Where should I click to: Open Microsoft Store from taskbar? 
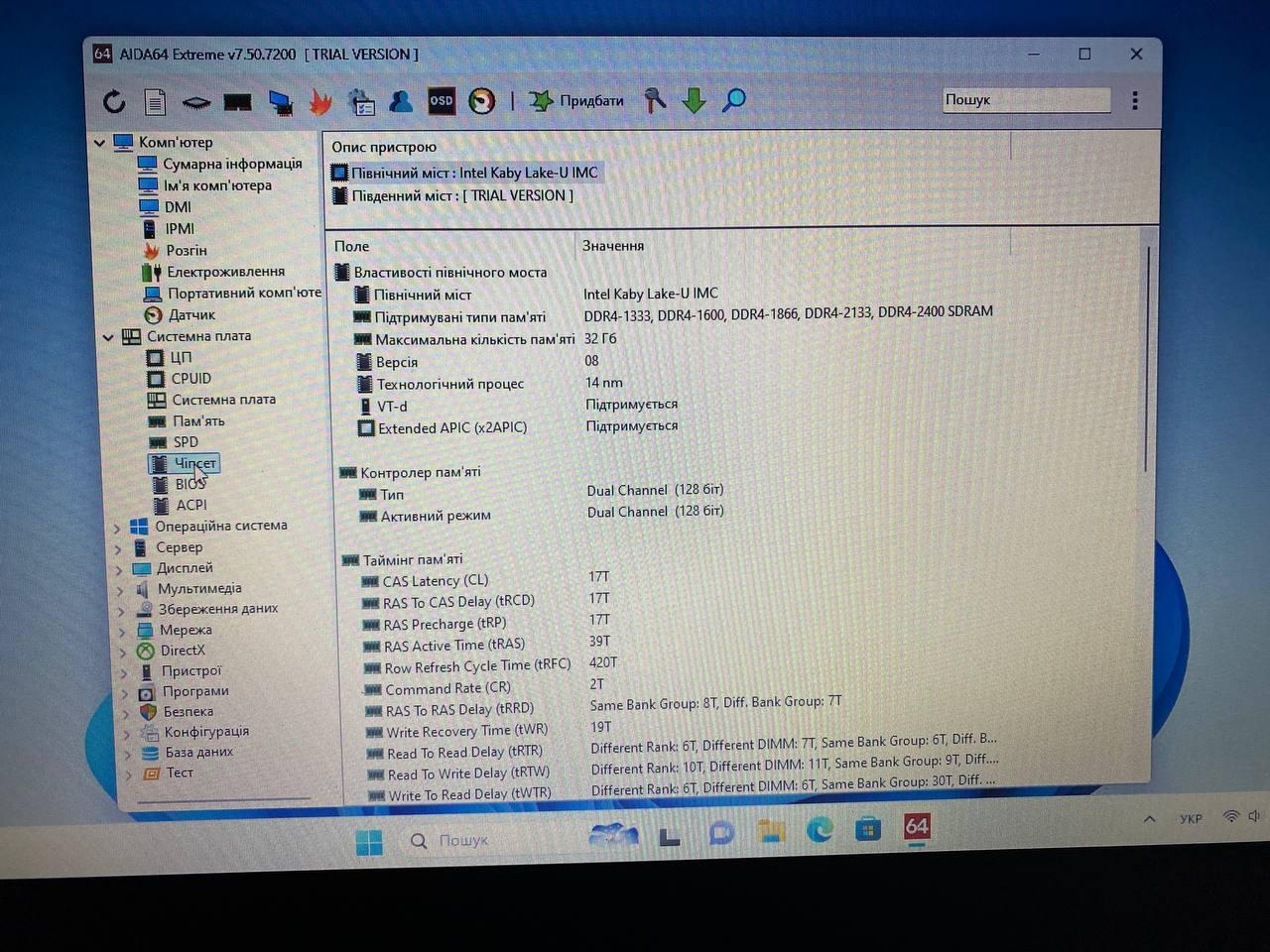pos(868,829)
